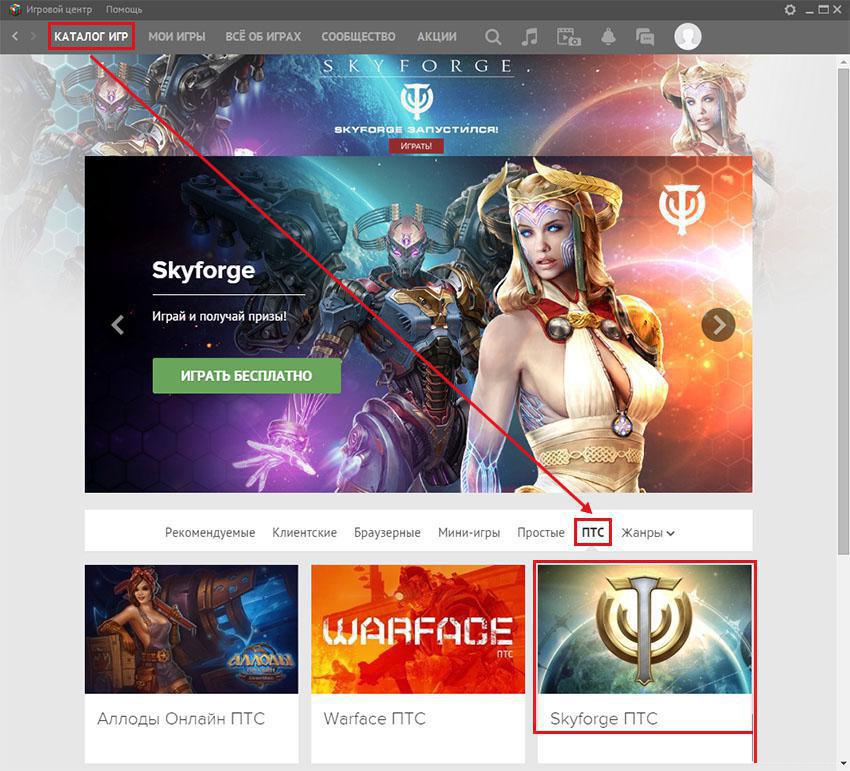Switch to Каталог игр section

pos(91,36)
